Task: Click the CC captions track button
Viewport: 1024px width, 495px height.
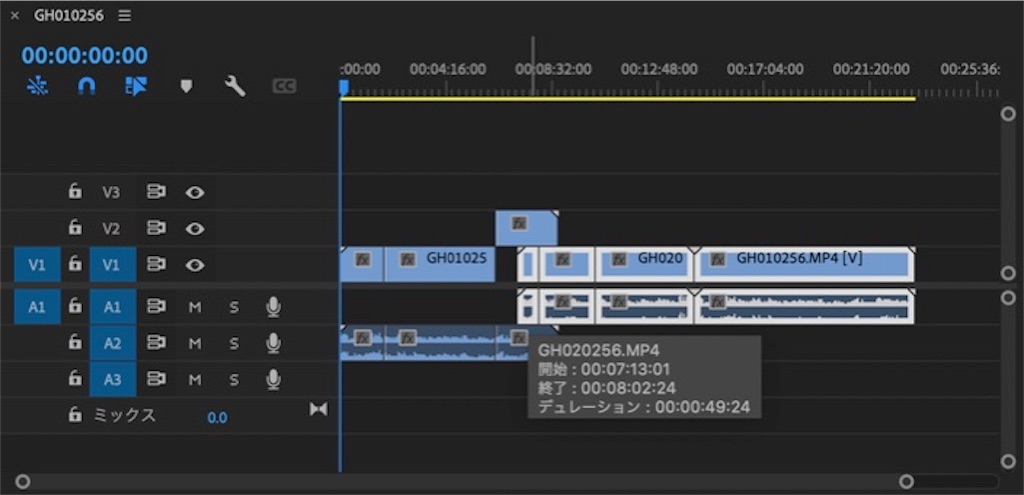Action: (x=284, y=86)
